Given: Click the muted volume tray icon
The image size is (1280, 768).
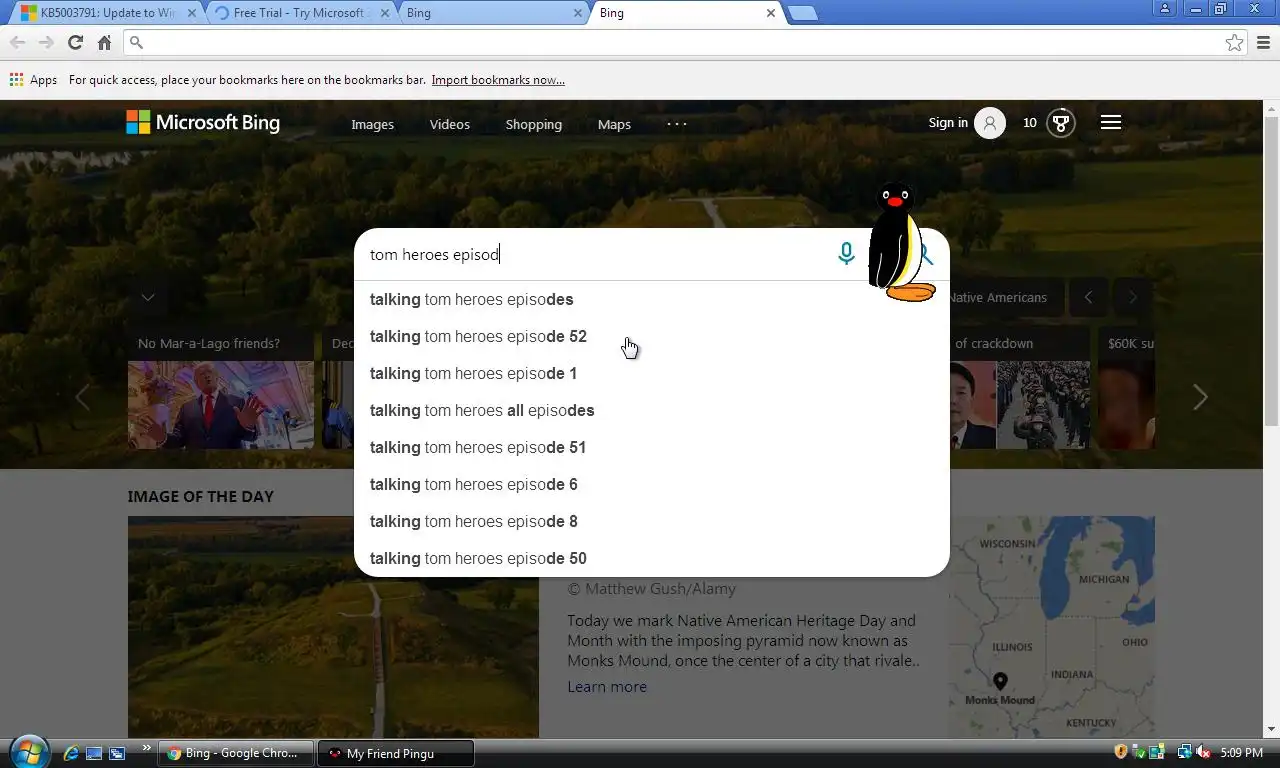Looking at the screenshot, I should [x=1203, y=752].
